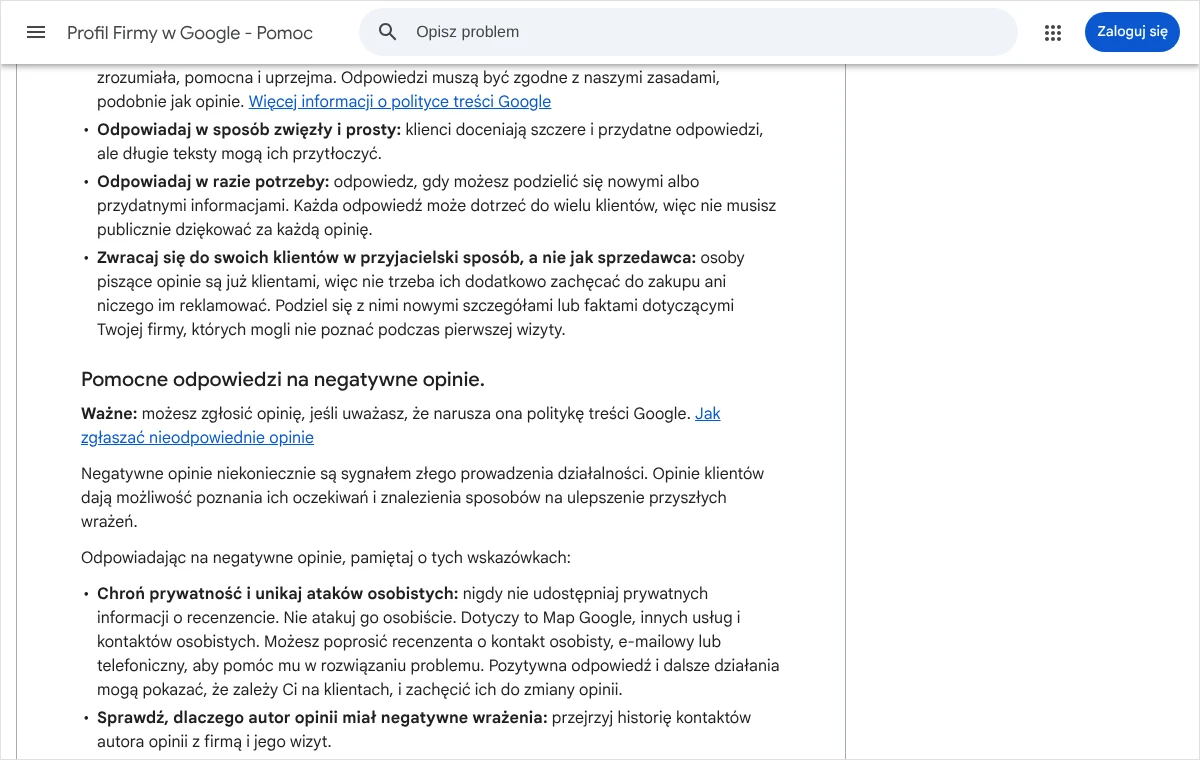This screenshot has width=1200, height=760.
Task: Click bold text Zwracaj się do swoich klientów
Action: [x=396, y=258]
